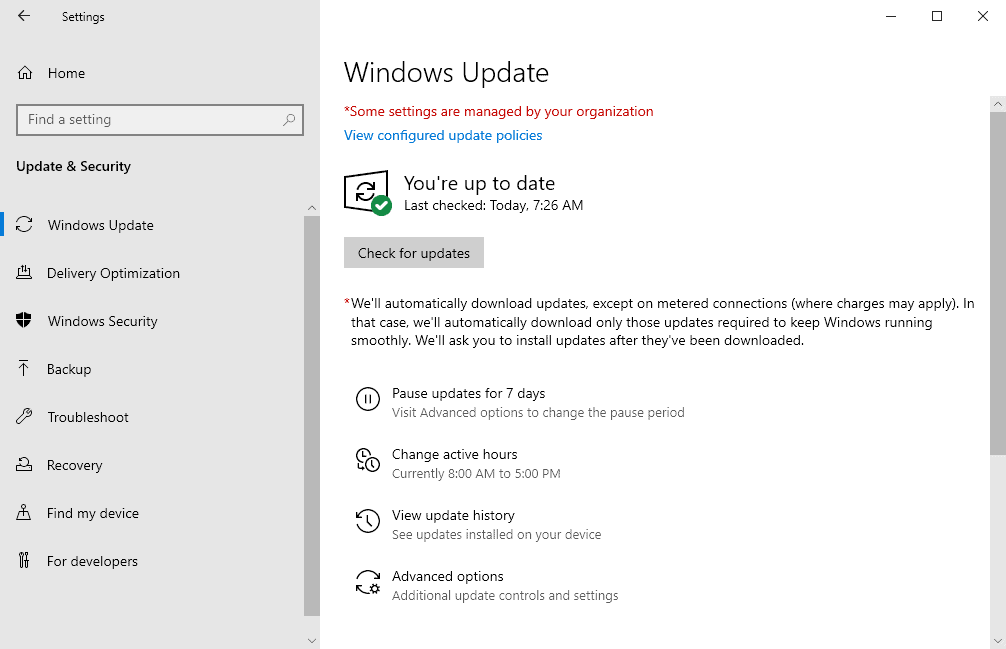Screen dimensions: 1006x649
Task: Open Advanced options via its gear icon
Action: click(x=368, y=582)
